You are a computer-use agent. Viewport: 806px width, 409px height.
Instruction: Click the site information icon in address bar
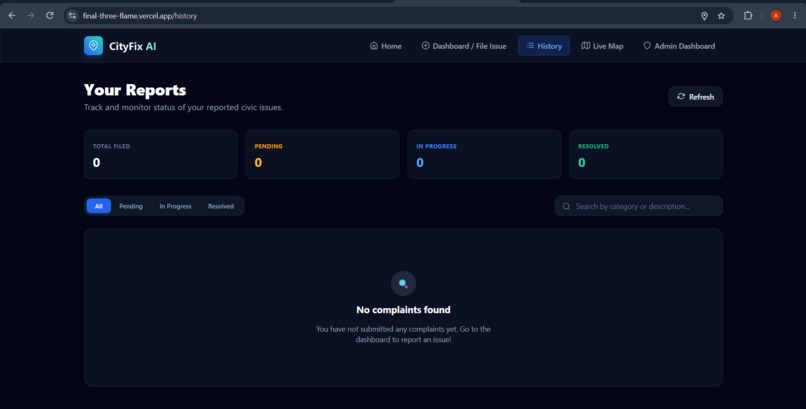72,16
